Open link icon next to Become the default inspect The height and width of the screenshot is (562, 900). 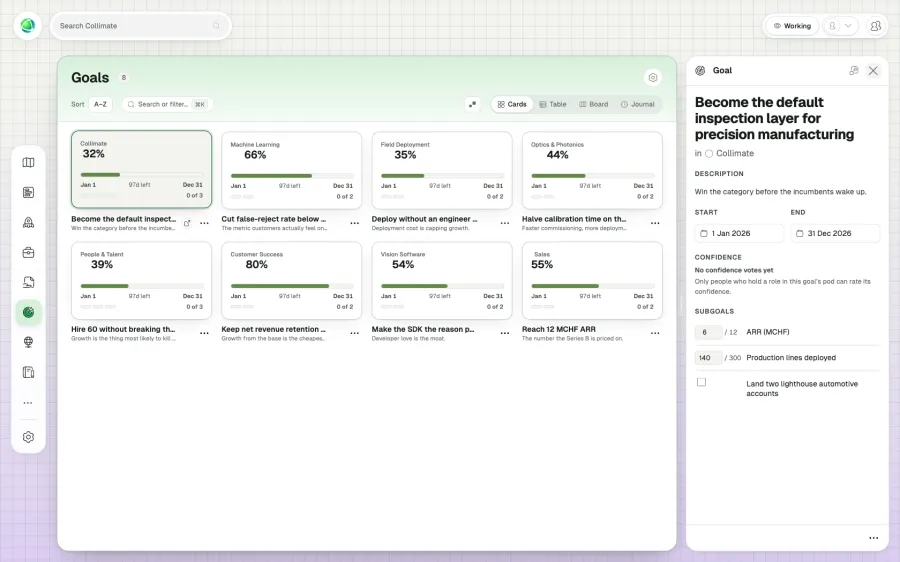pos(187,223)
